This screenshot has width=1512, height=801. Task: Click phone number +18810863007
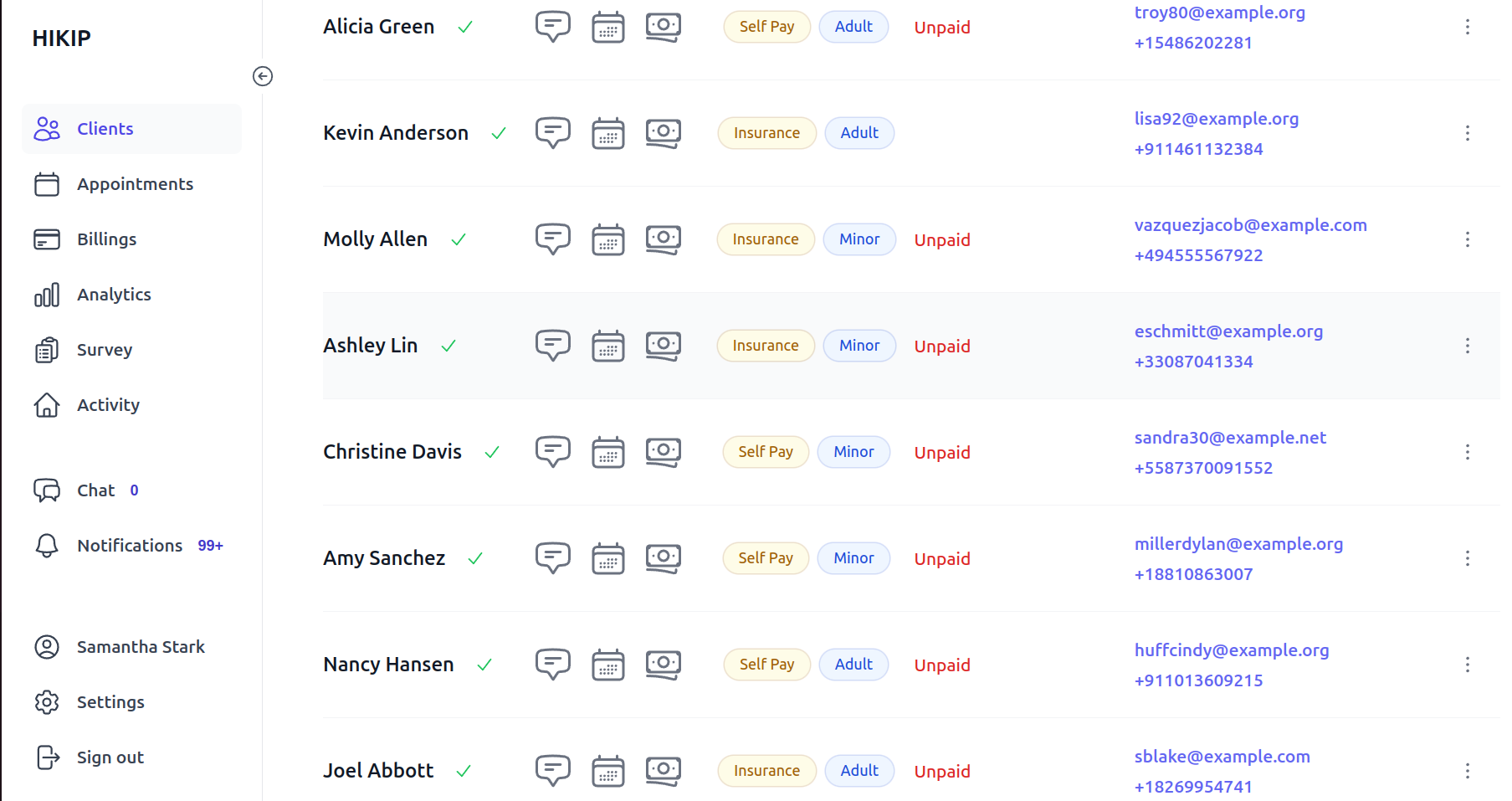(1193, 574)
